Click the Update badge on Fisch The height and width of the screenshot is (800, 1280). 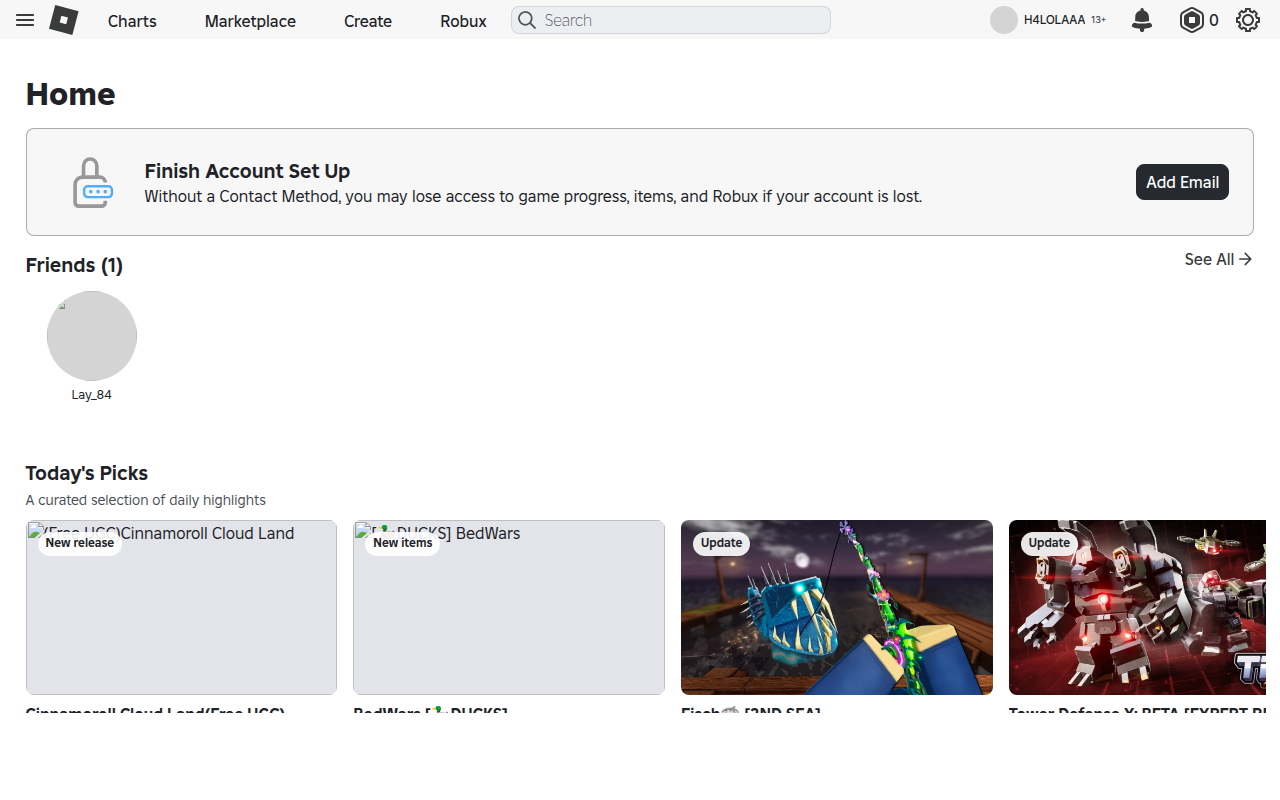click(721, 543)
